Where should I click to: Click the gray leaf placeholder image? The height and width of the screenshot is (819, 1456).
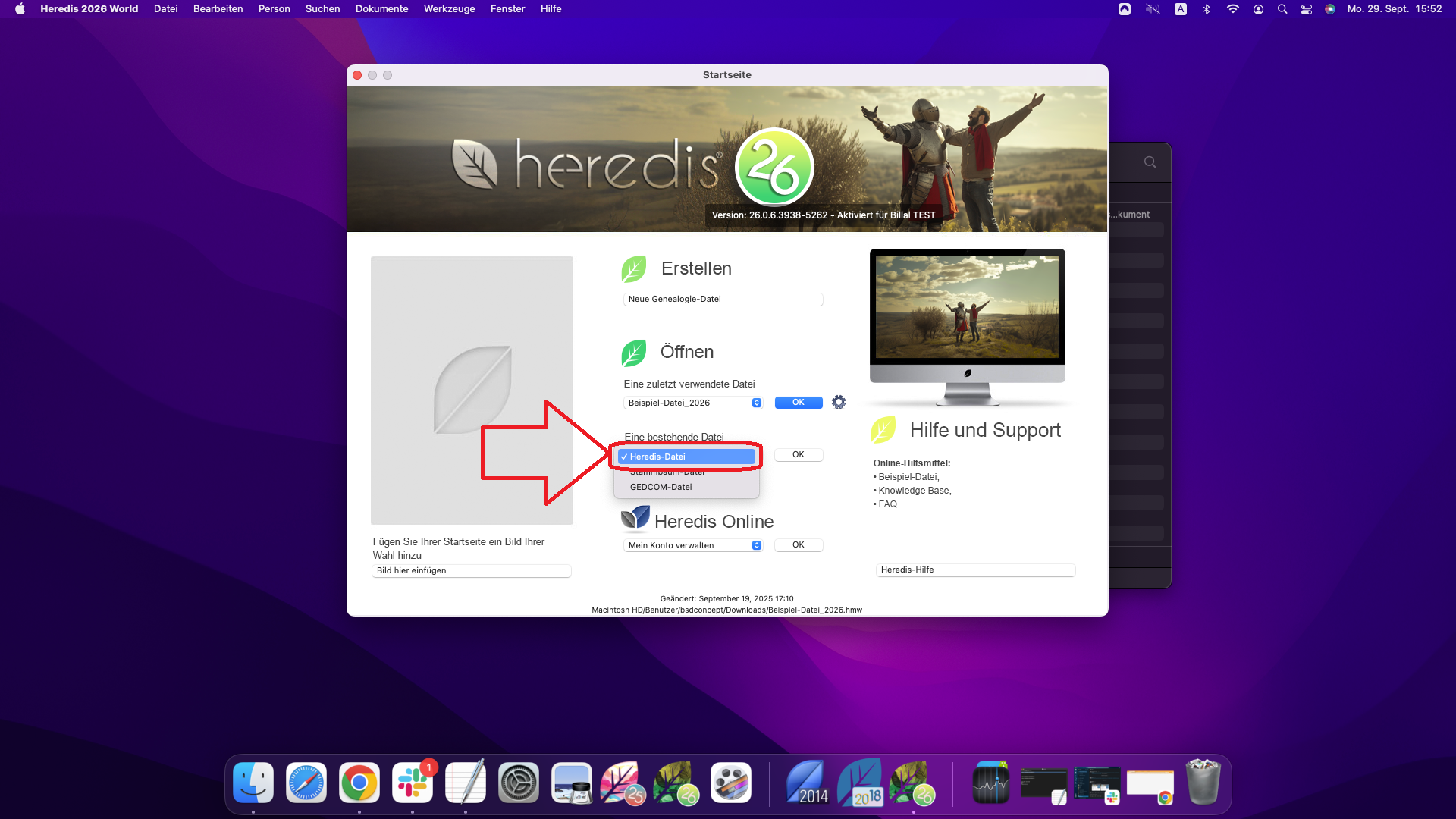[x=472, y=390]
